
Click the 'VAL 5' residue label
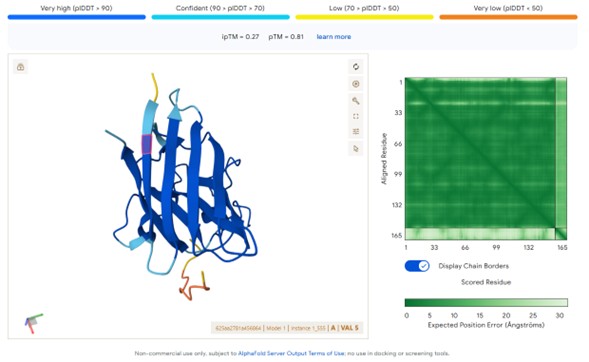(349, 328)
